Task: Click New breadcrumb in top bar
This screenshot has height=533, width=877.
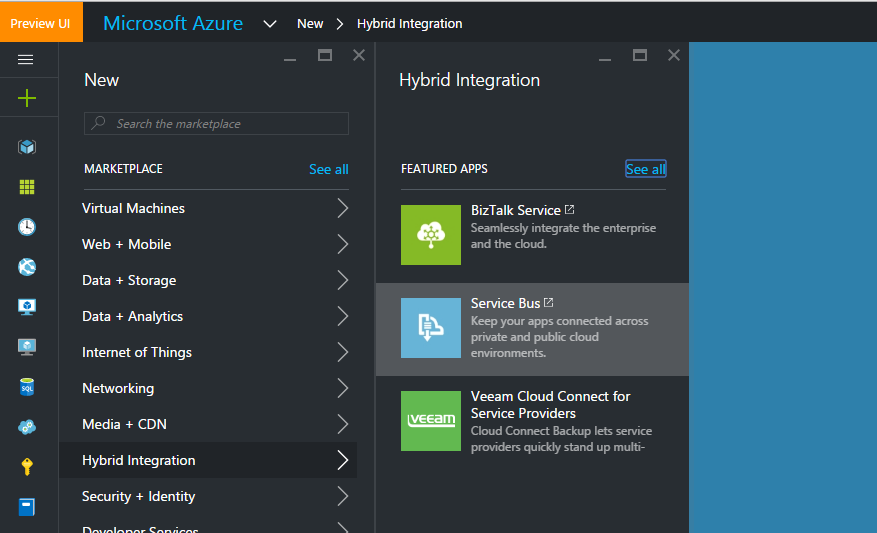Action: coord(310,23)
